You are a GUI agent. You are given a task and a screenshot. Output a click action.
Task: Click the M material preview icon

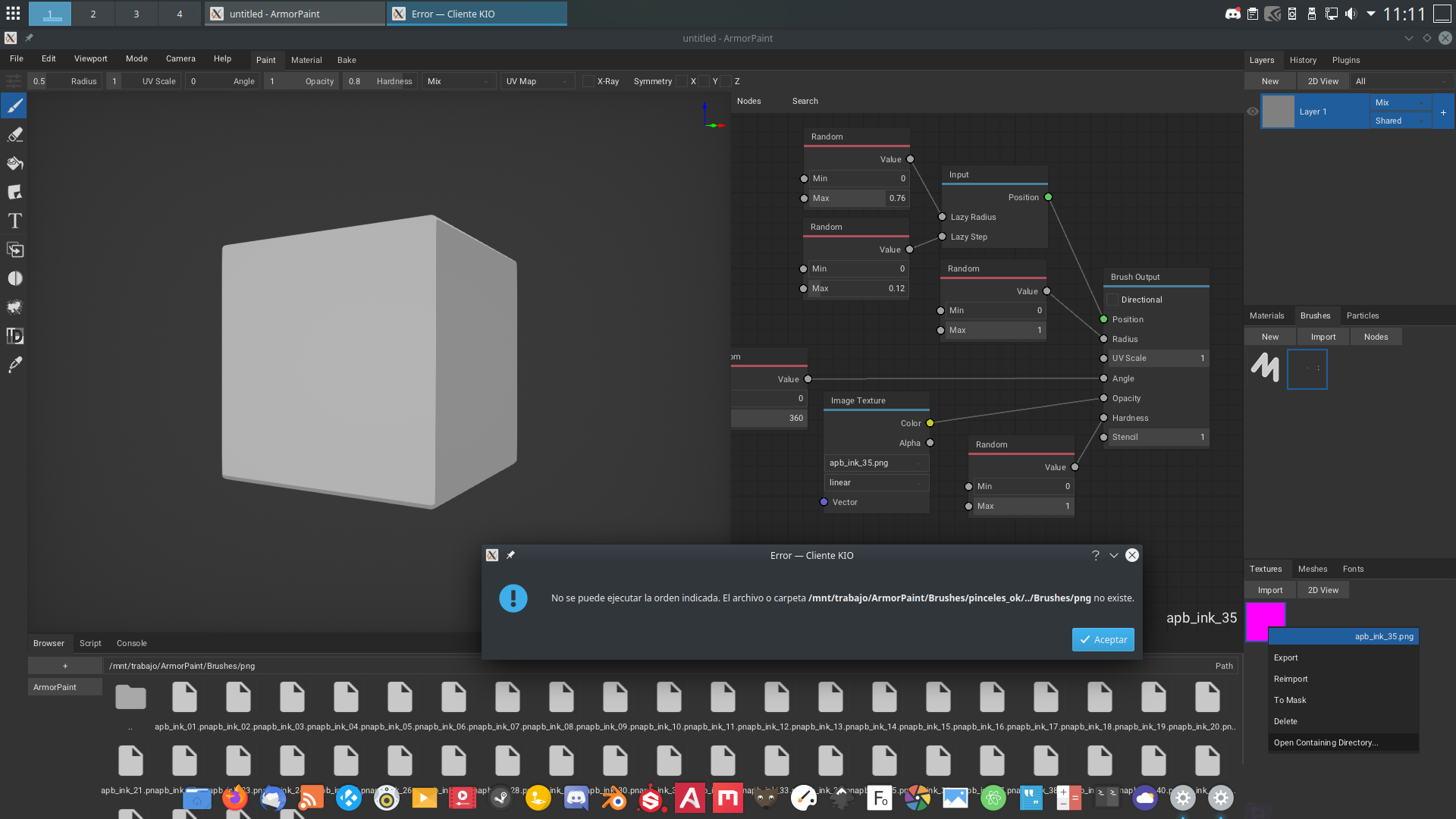point(1265,368)
